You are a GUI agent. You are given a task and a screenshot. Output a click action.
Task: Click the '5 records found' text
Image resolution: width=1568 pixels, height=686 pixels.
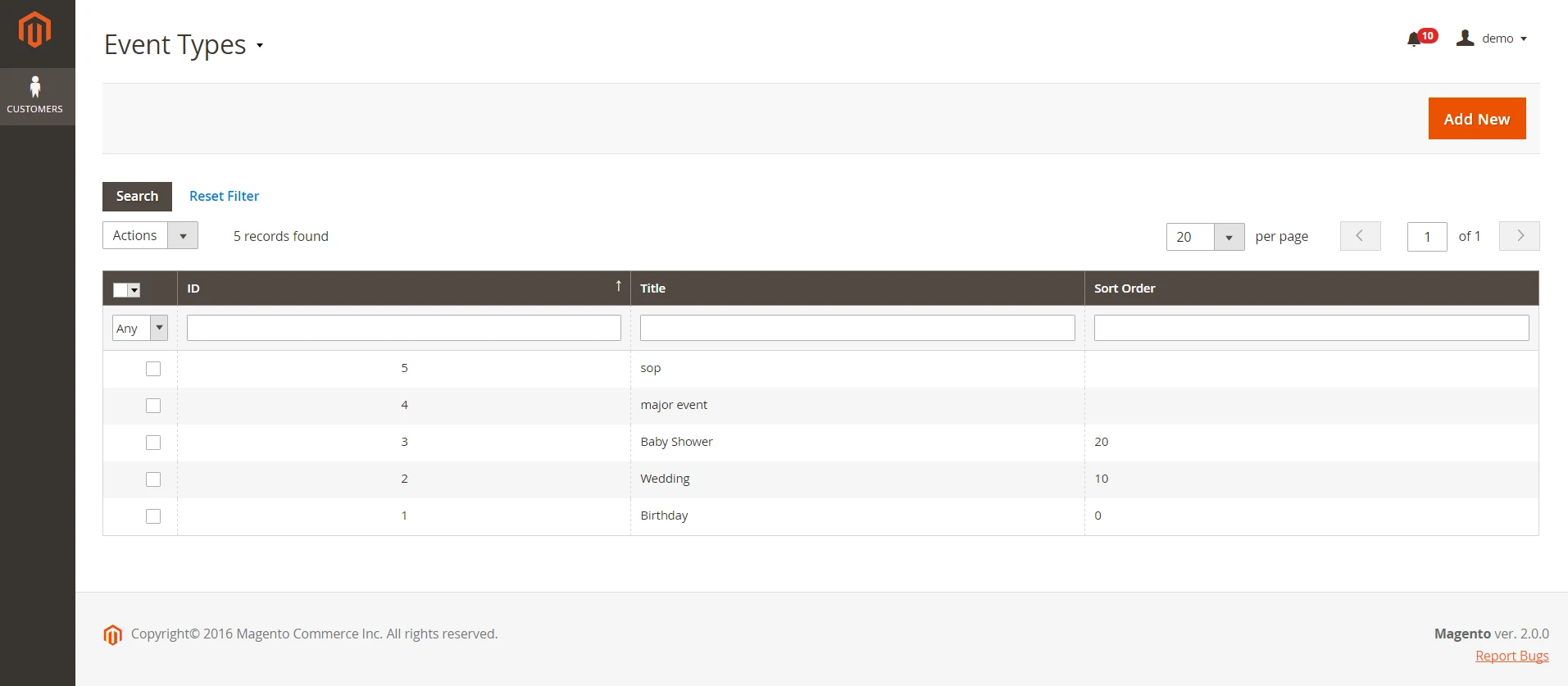281,236
